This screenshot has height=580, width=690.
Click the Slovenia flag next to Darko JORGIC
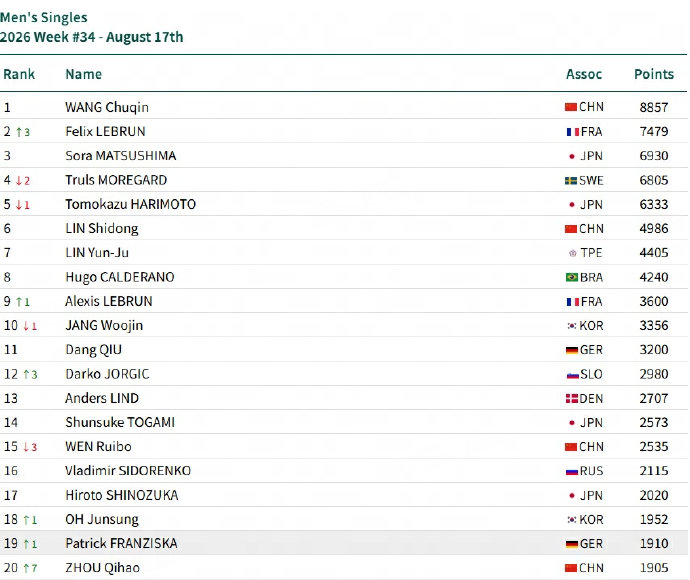[573, 375]
